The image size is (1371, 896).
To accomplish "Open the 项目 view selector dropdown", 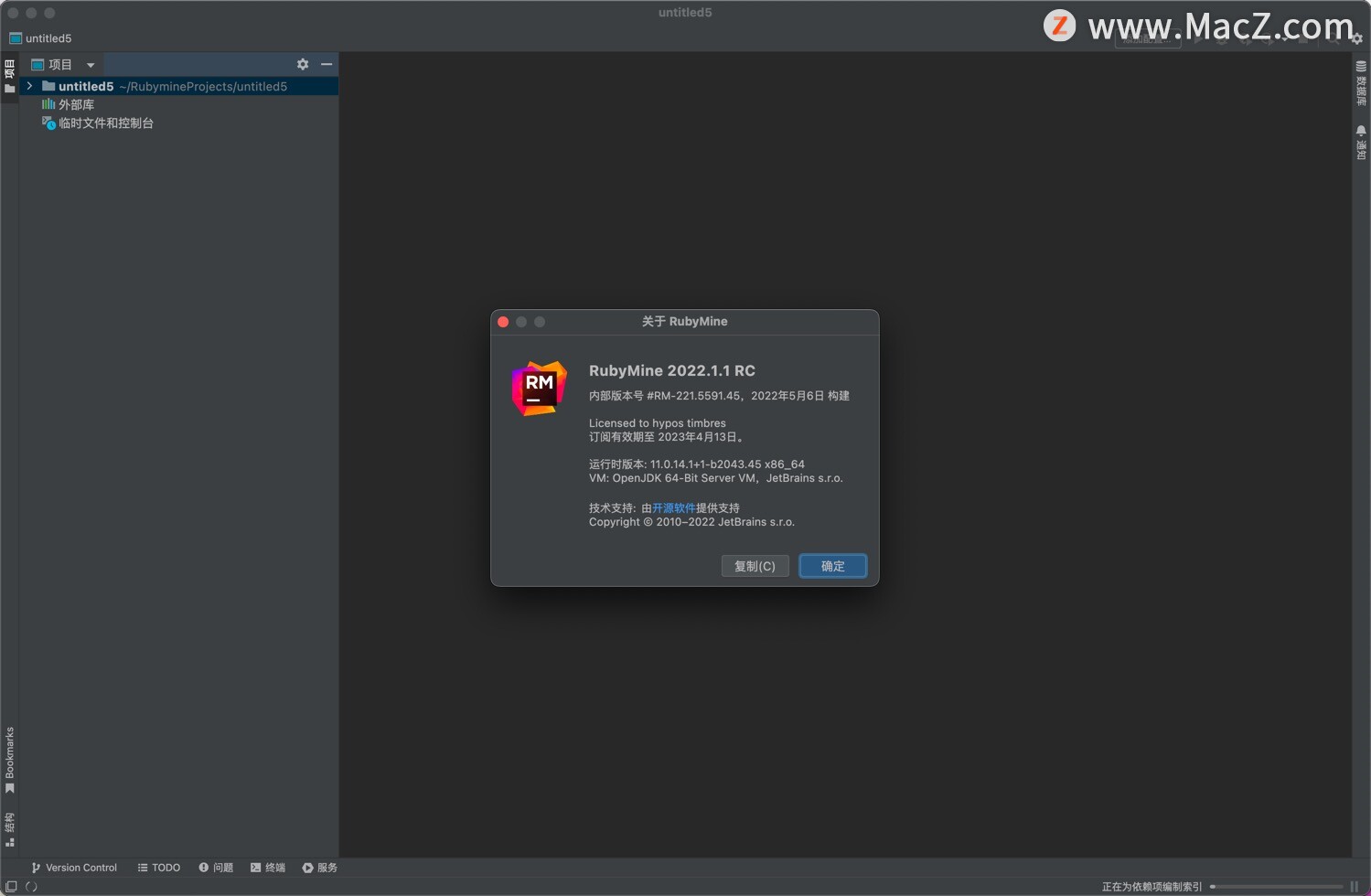I will [64, 64].
